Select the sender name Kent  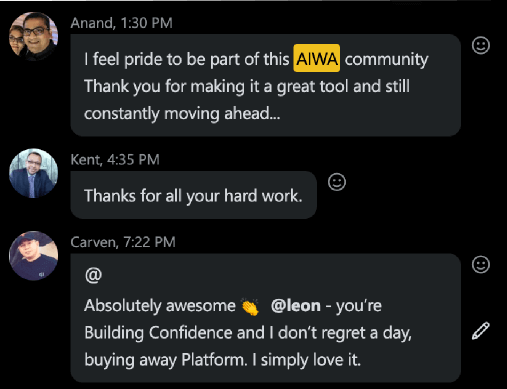(x=86, y=160)
